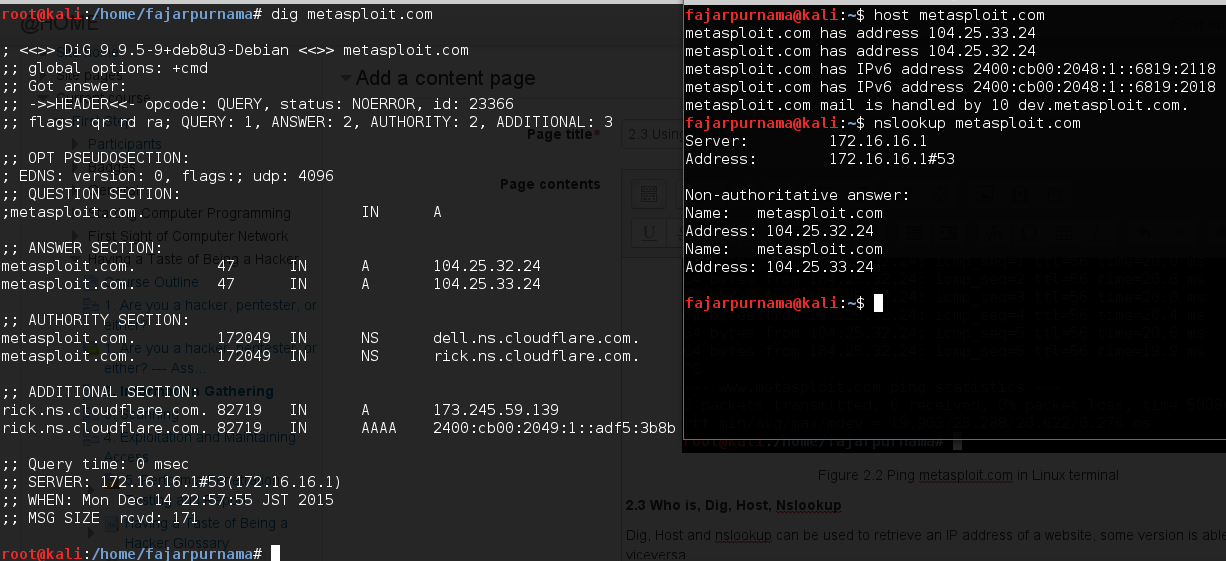Viewport: 1226px width, 561px height.
Task: Click the IPv6 address 2400:cb00:2048:1::6819:2118
Action: point(1094,69)
